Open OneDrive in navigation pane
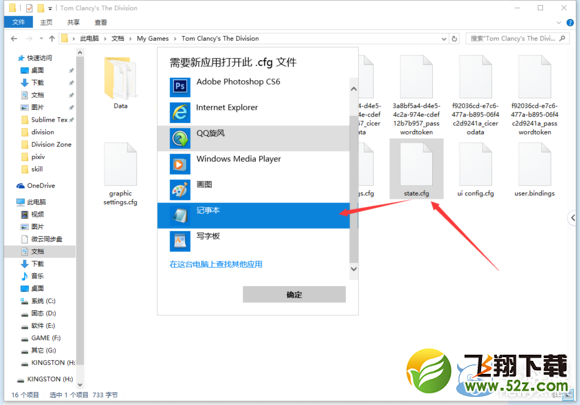 click(36, 186)
